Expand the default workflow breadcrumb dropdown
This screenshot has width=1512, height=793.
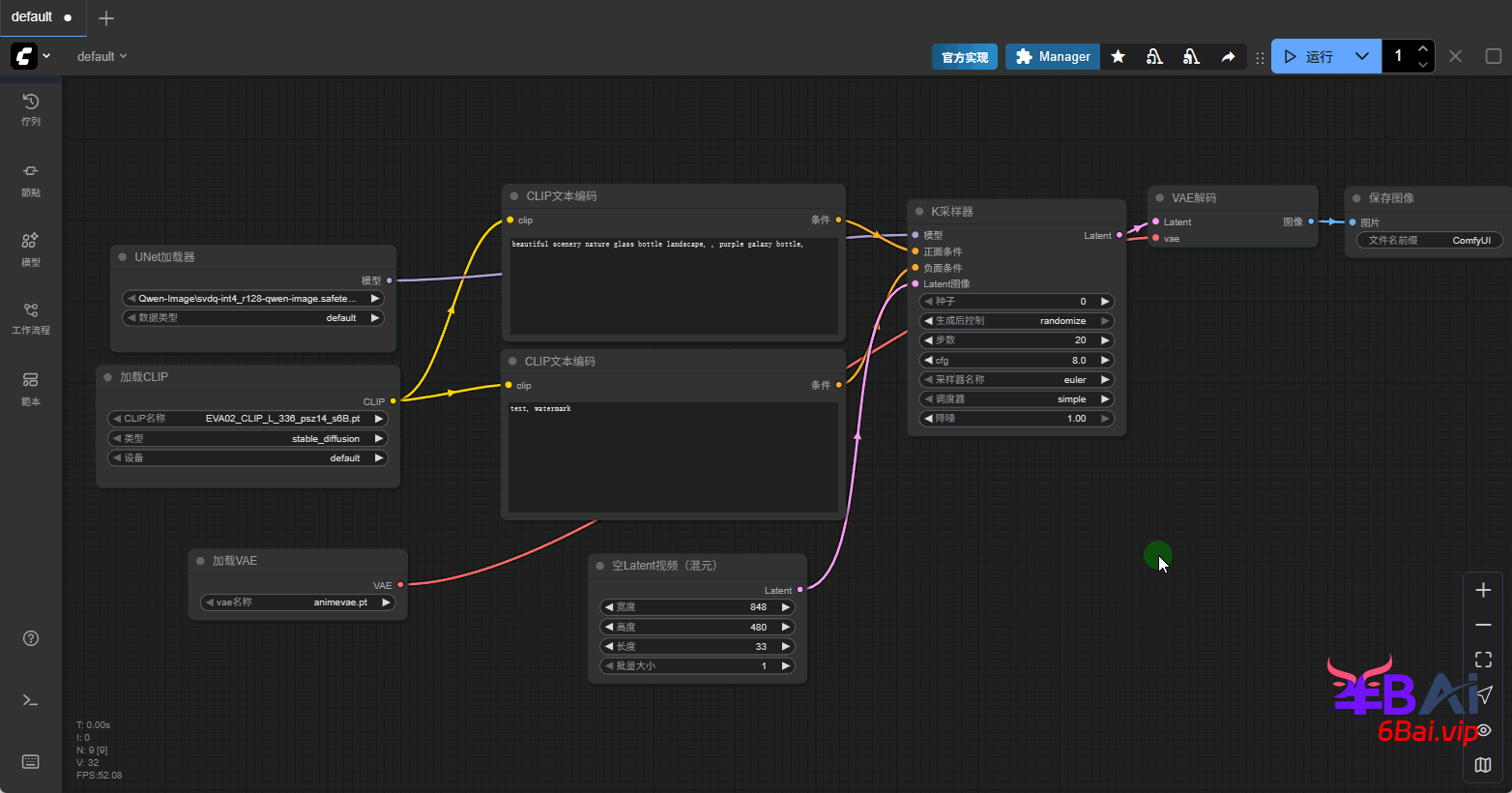[102, 57]
